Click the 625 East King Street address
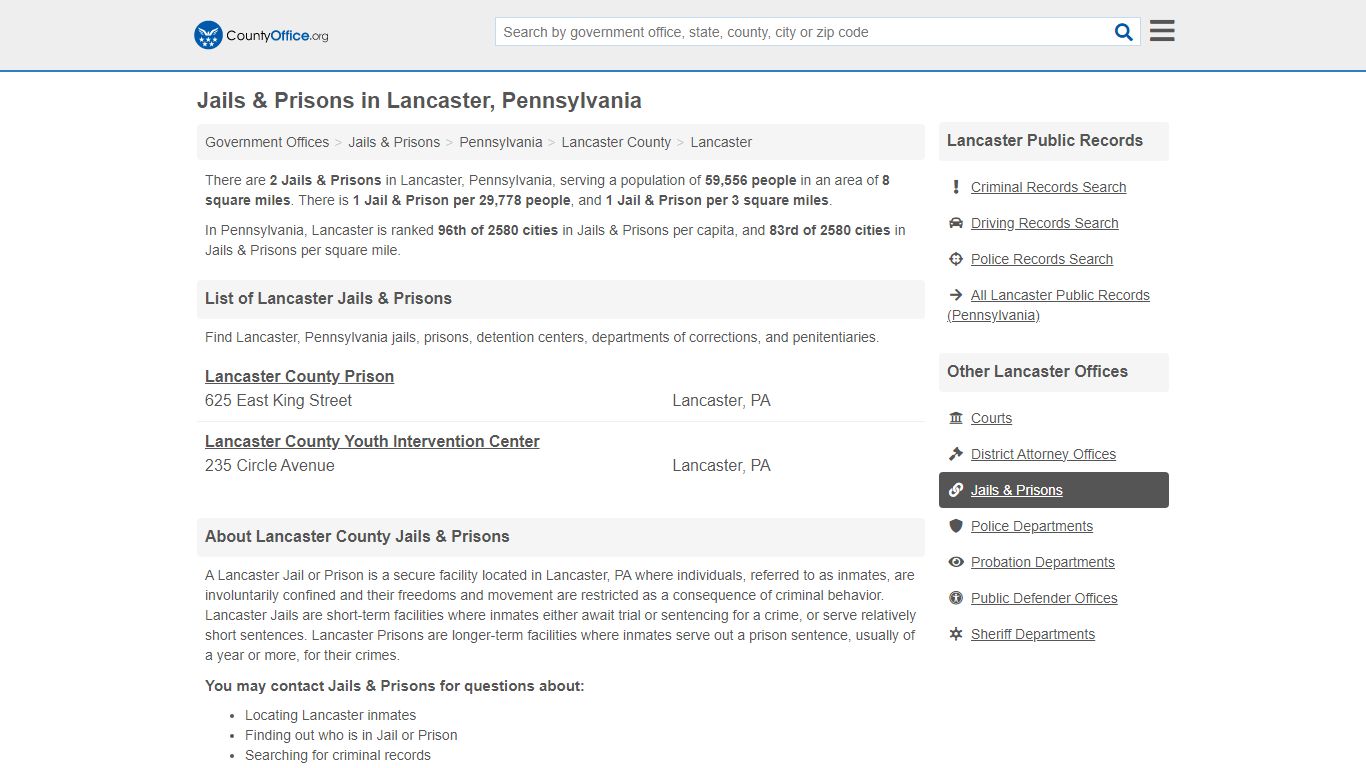The height and width of the screenshot is (768, 1366). tap(278, 400)
